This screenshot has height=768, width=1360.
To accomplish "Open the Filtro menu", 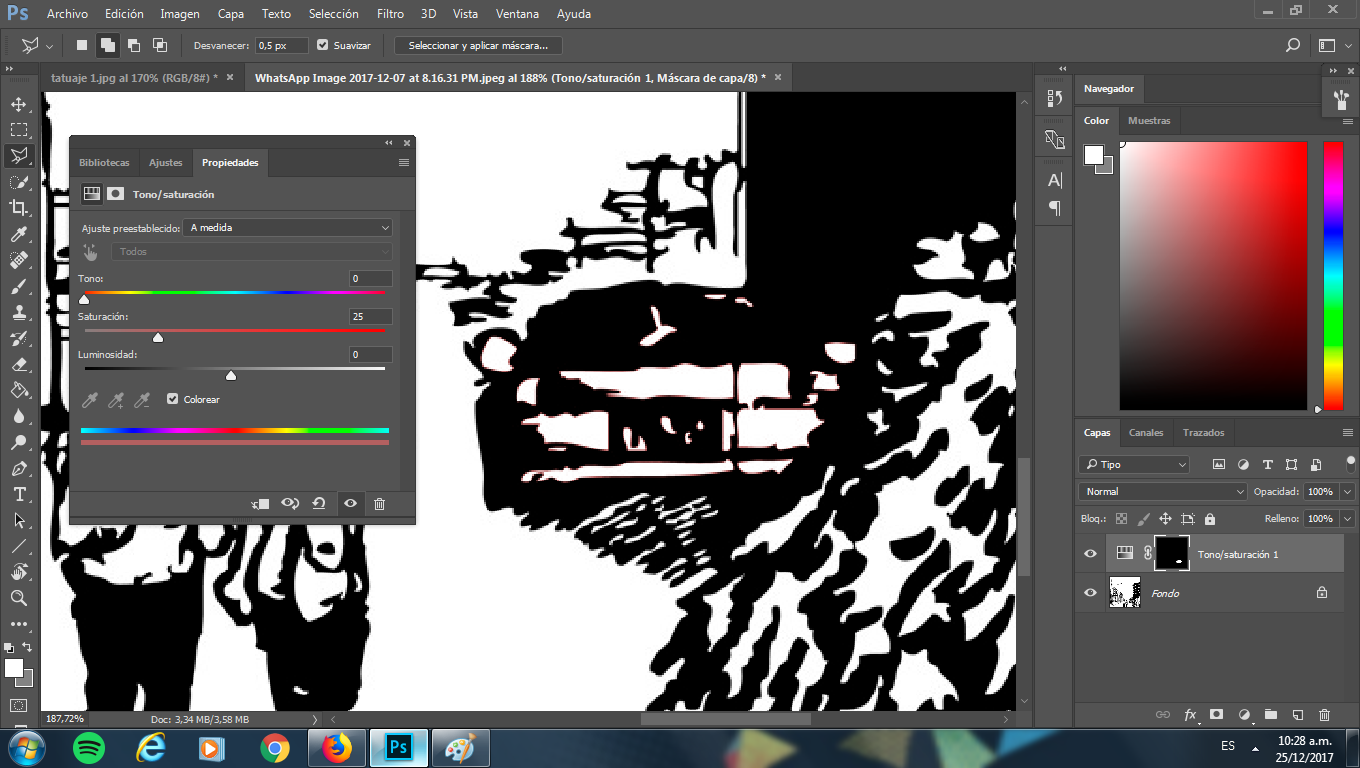I will tap(391, 14).
